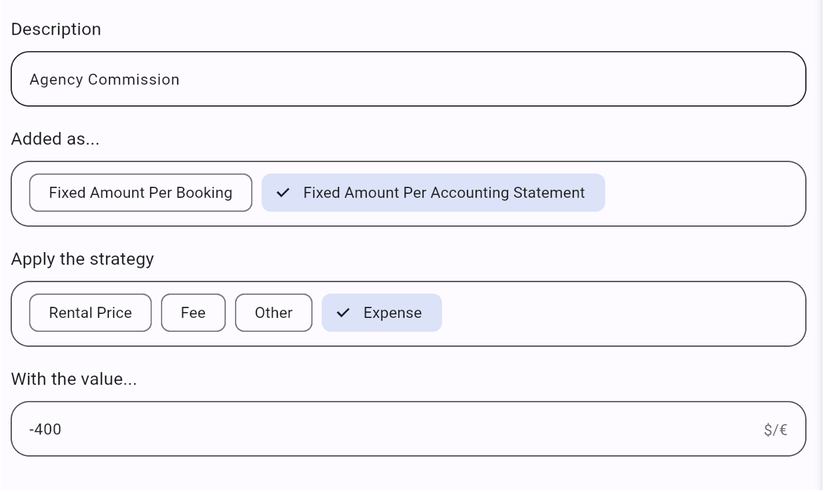Viewport: 828px width, 492px height.
Task: Place cursor at the -400 value text
Action: (x=46, y=430)
